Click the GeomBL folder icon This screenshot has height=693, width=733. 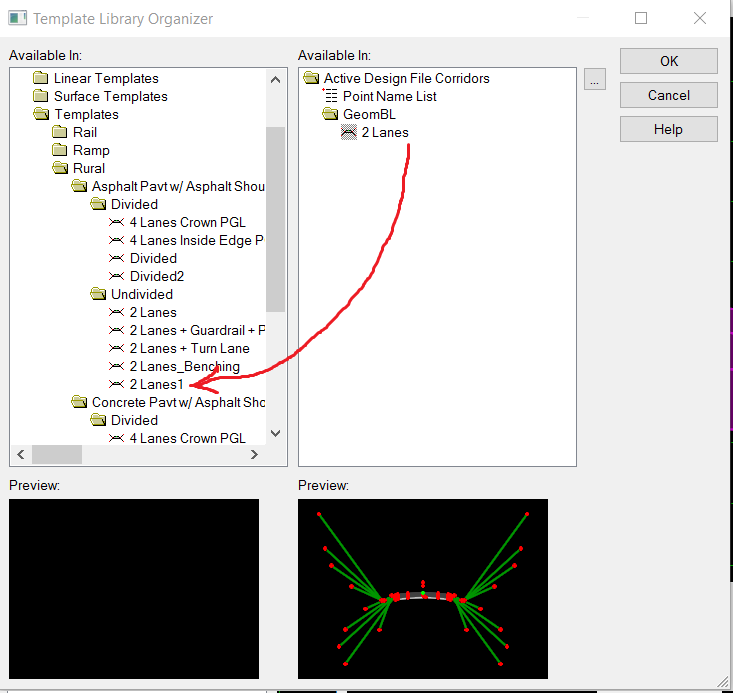coord(330,114)
